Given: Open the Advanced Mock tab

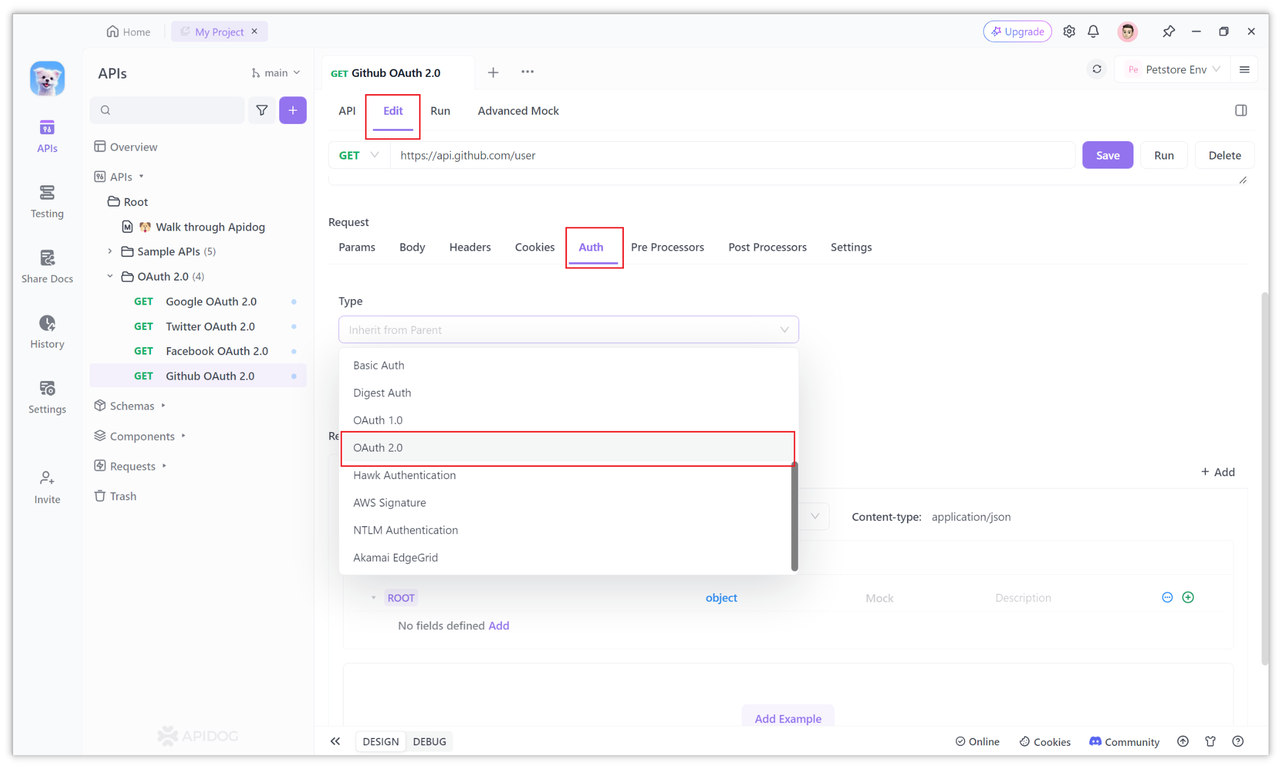Looking at the screenshot, I should [518, 111].
